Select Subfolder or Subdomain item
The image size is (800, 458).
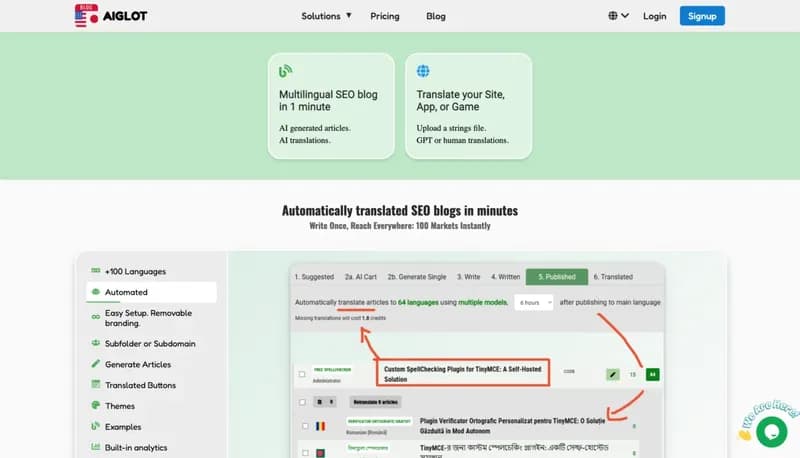(x=151, y=343)
